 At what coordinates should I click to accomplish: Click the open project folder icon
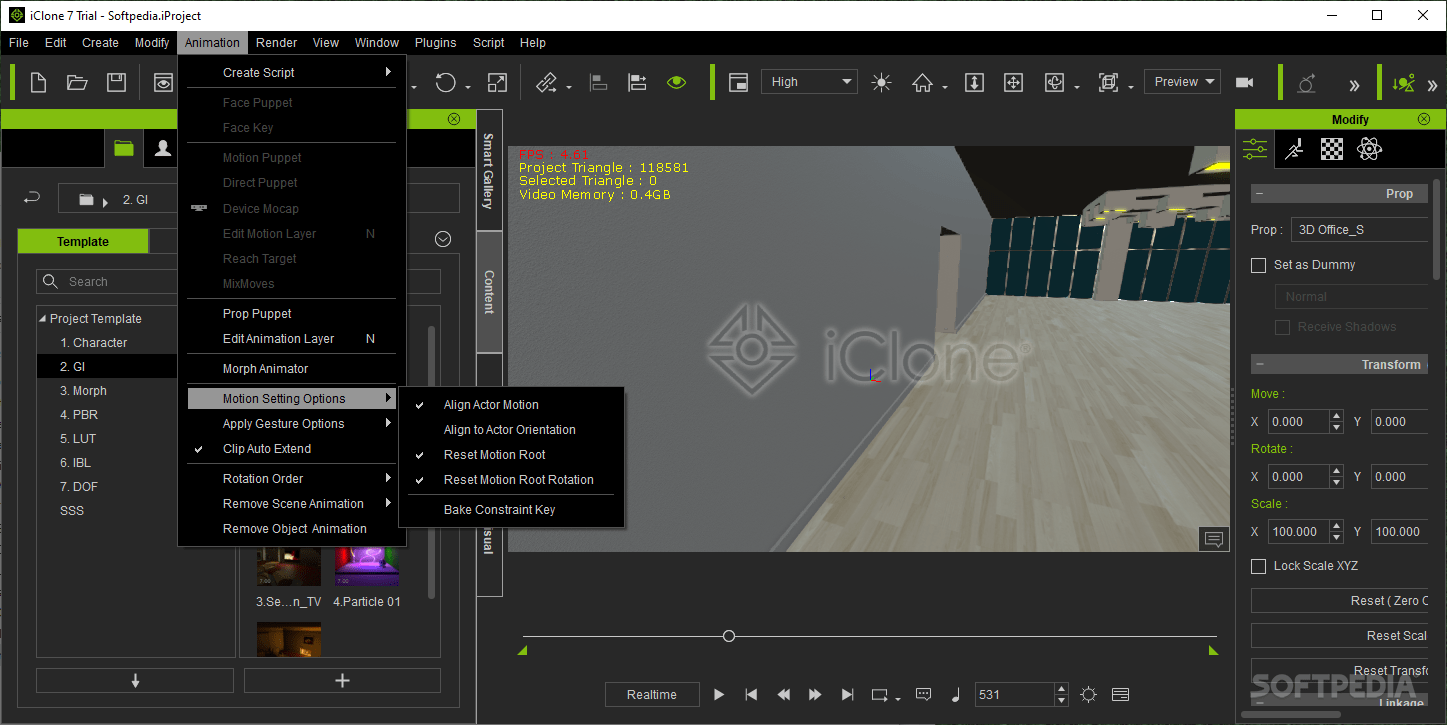pyautogui.click(x=78, y=83)
